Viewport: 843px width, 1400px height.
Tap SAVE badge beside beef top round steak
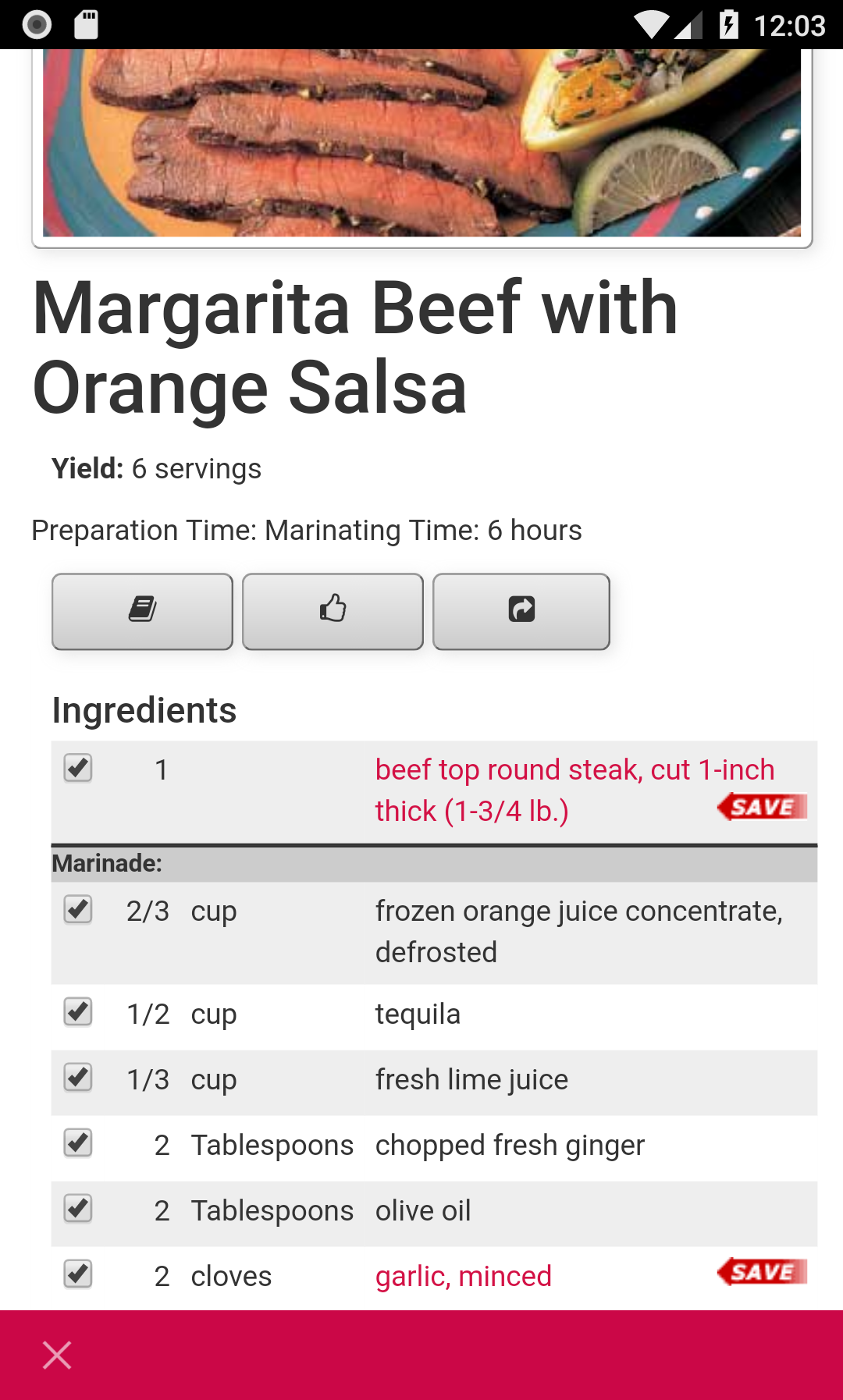[x=762, y=806]
